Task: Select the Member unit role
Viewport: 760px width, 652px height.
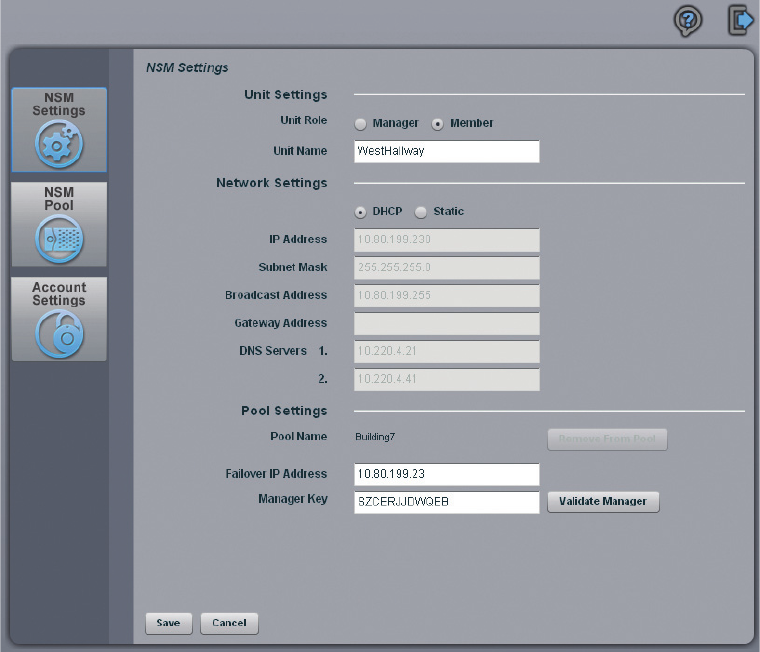Action: tap(437, 124)
